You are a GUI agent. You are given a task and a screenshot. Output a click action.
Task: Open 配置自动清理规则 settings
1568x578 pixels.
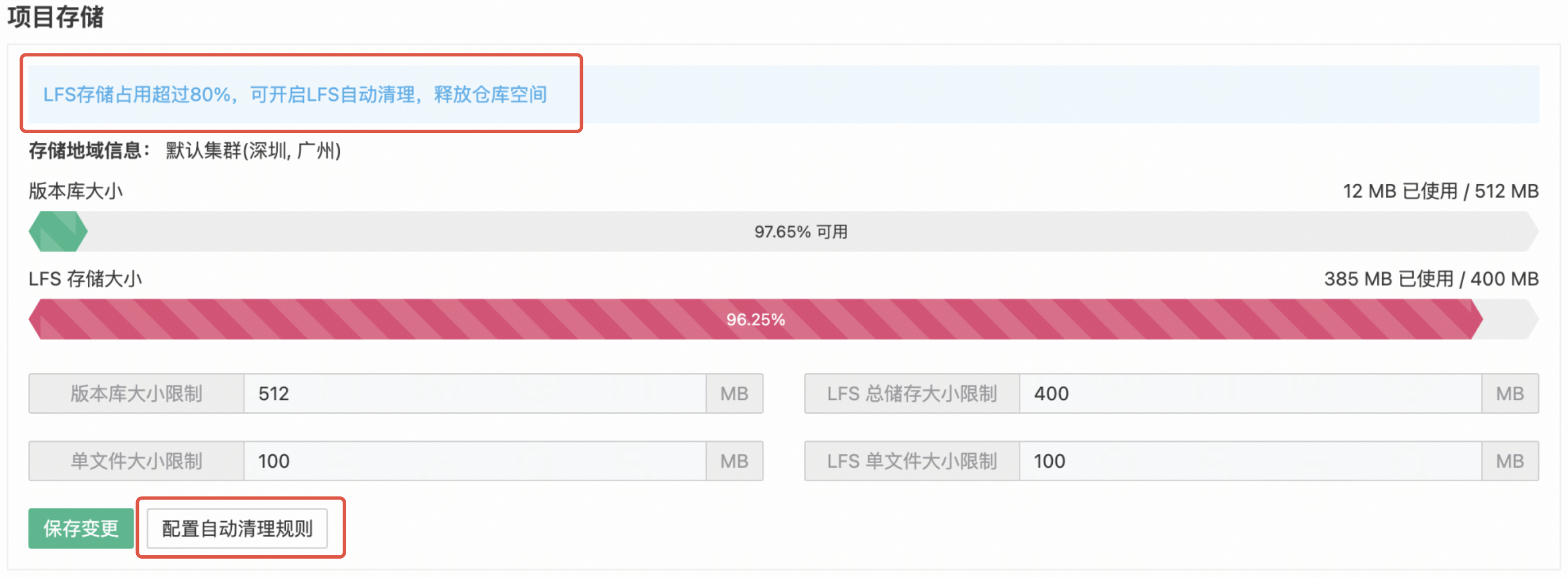(x=237, y=528)
